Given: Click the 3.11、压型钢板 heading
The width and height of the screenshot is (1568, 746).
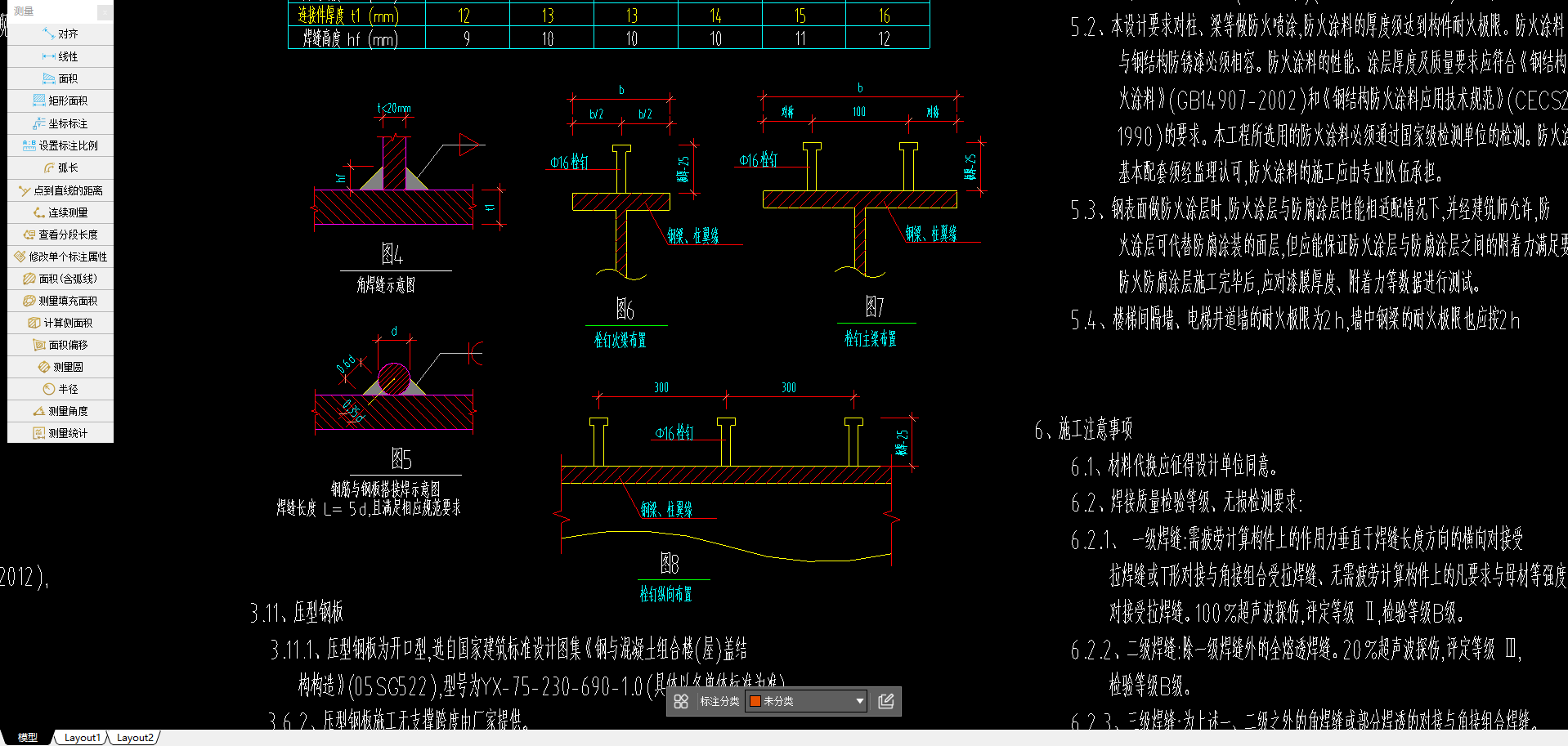Looking at the screenshot, I should point(297,612).
